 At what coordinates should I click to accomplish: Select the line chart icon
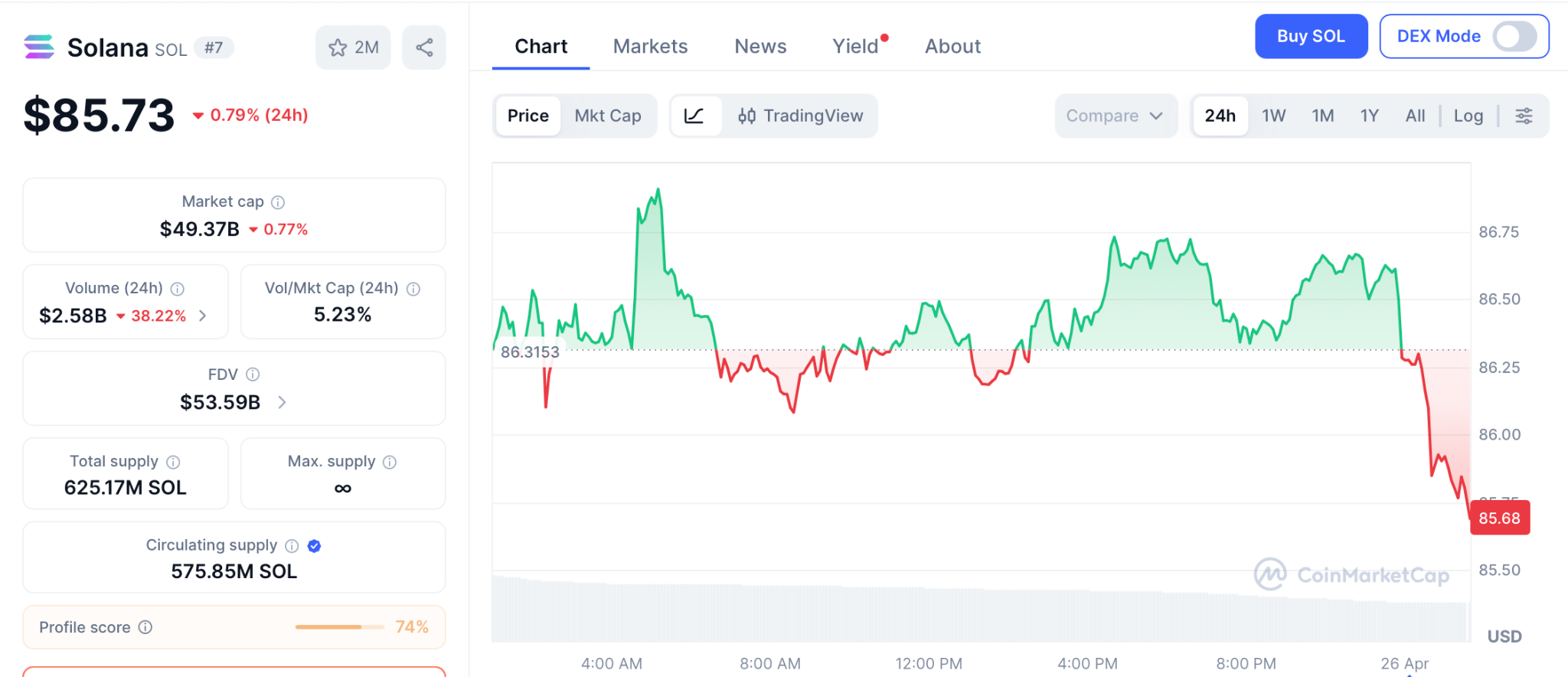(694, 116)
